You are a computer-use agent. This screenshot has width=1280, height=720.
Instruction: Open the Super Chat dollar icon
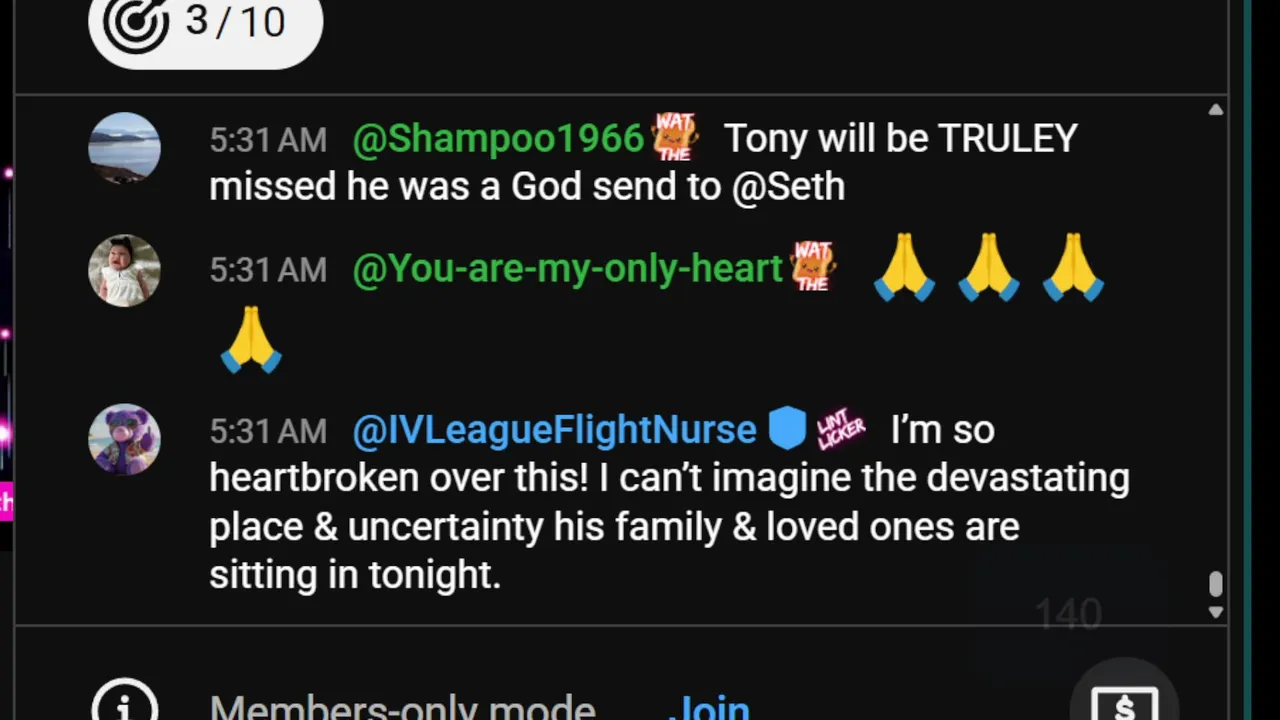1124,700
